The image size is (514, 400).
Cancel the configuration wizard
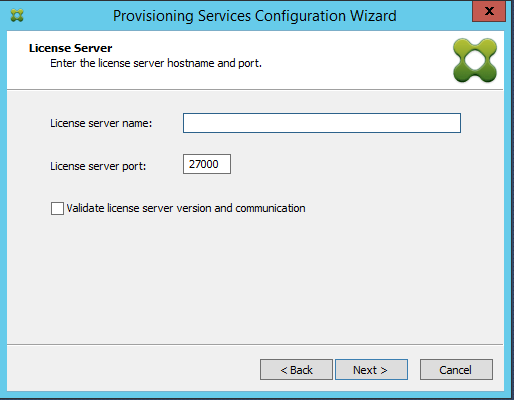tap(456, 369)
